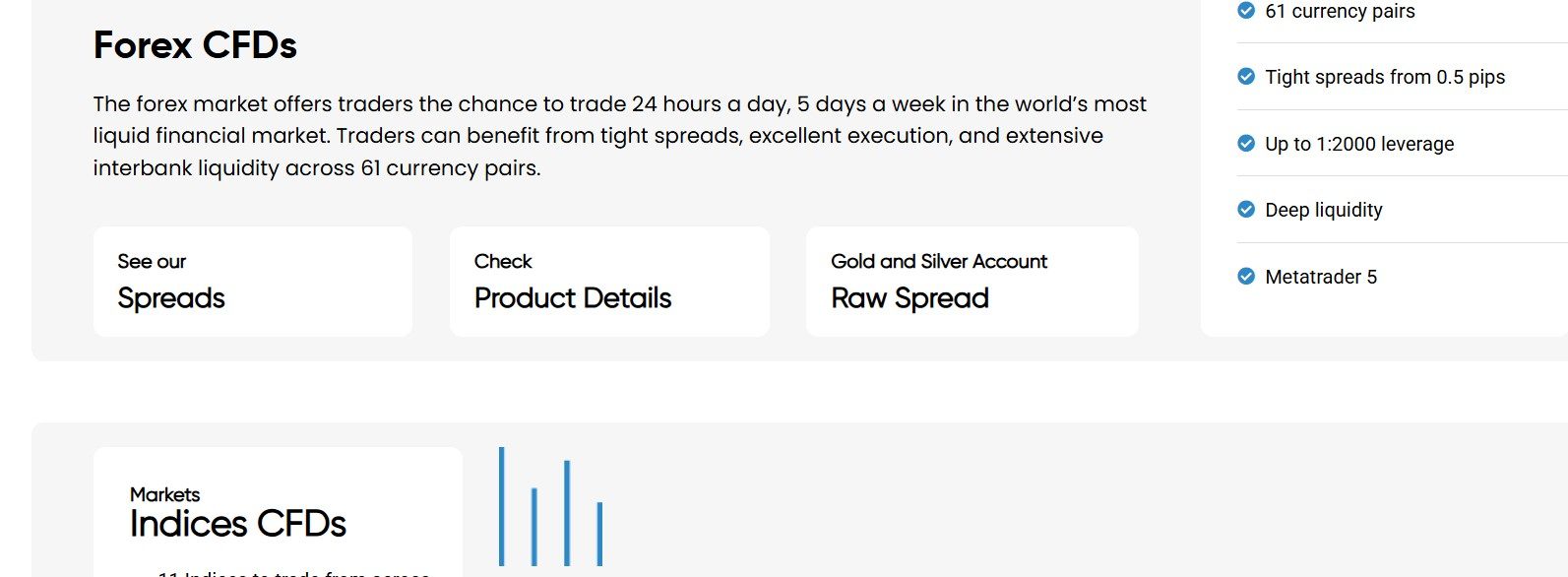
Task: Click checkmark icon beside Deep liquidity
Action: (x=1246, y=210)
